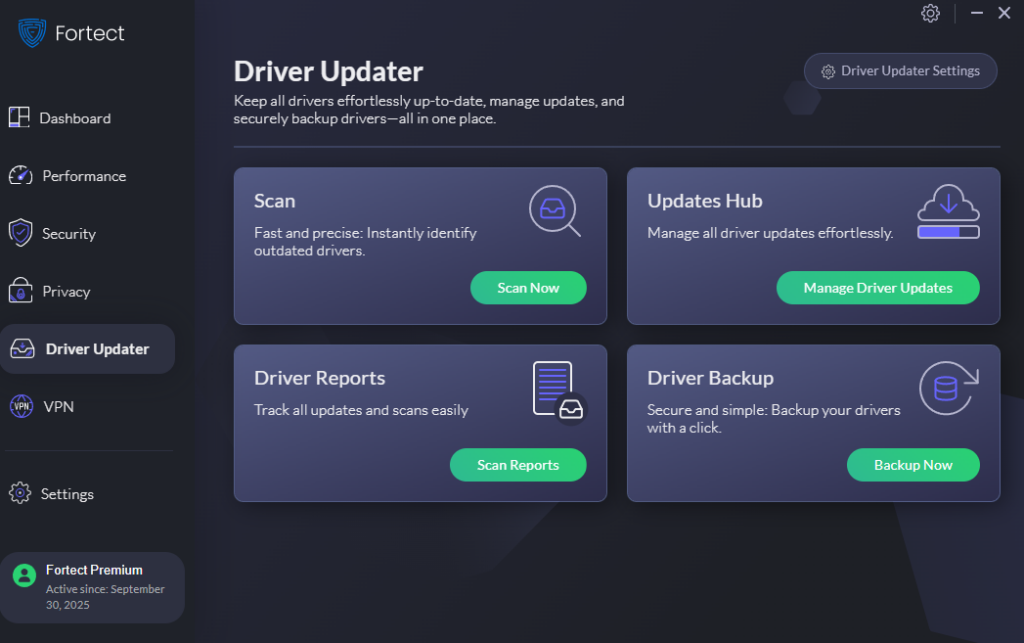1024x643 pixels.
Task: Click the Scan magnifier icon
Action: coord(554,211)
